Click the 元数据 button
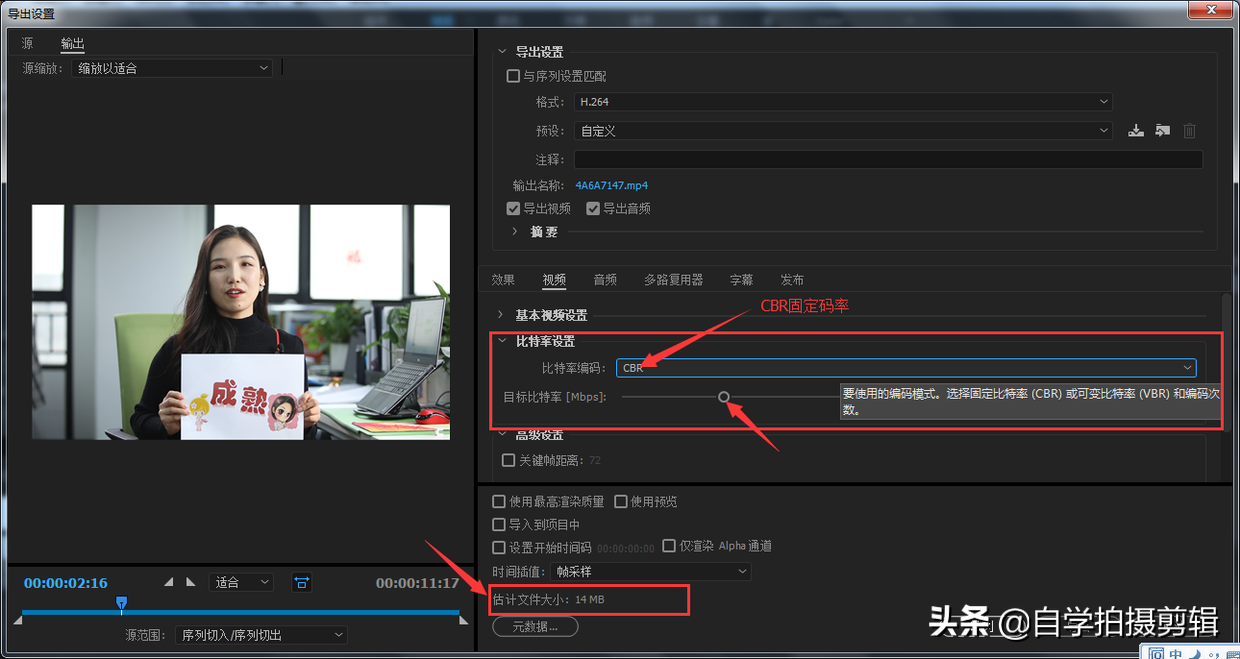Image resolution: width=1240 pixels, height=659 pixels. point(534,625)
